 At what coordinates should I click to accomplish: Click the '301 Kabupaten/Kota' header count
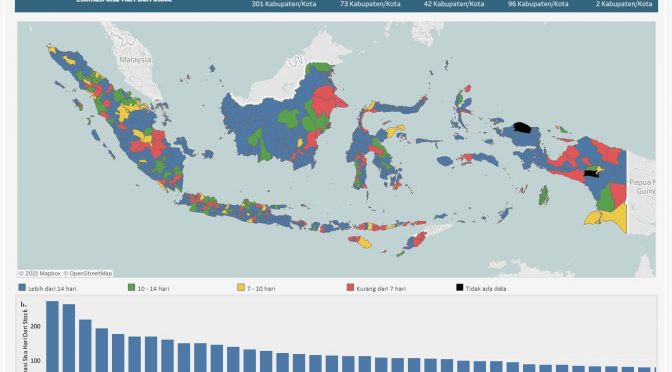pos(284,4)
